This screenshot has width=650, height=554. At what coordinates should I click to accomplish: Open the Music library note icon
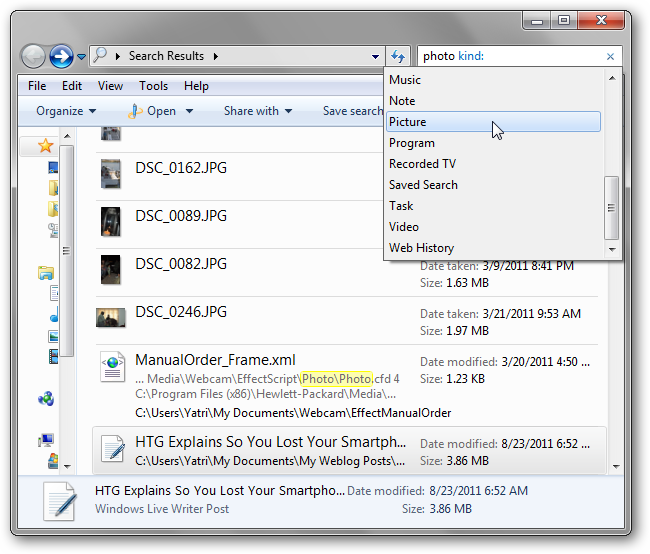[54, 315]
